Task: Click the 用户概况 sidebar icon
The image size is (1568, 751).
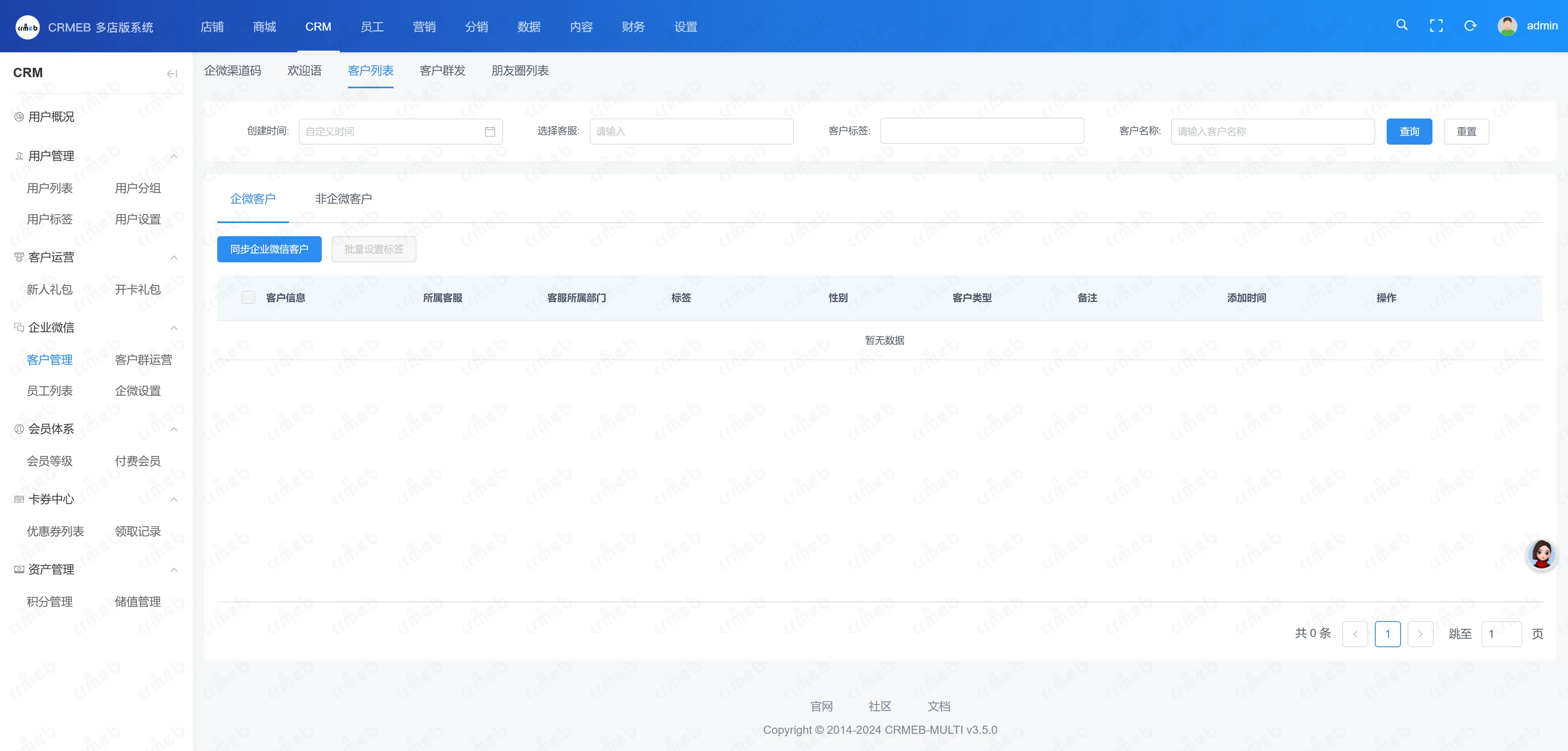Action: click(x=19, y=116)
